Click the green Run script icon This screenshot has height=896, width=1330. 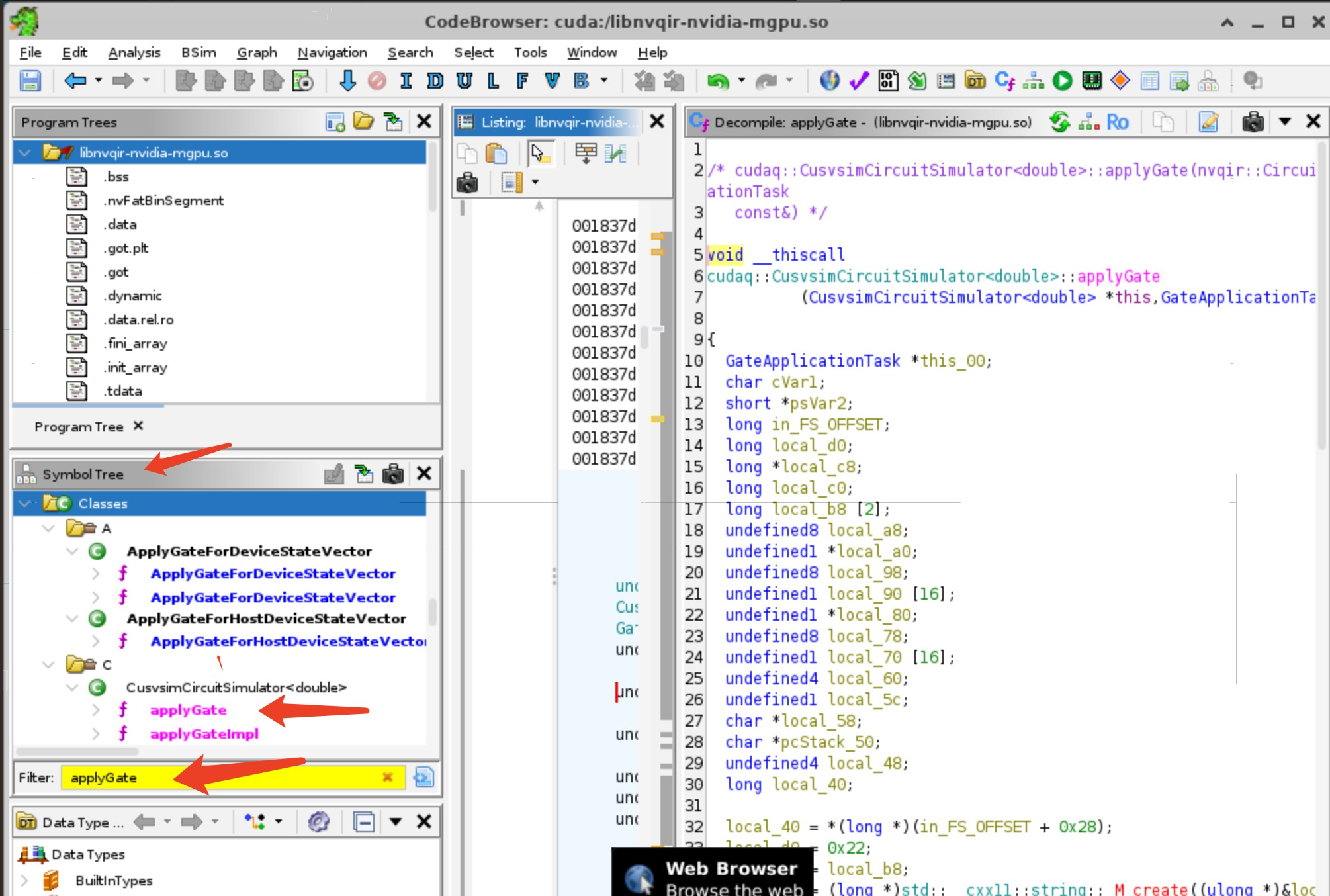point(1063,81)
